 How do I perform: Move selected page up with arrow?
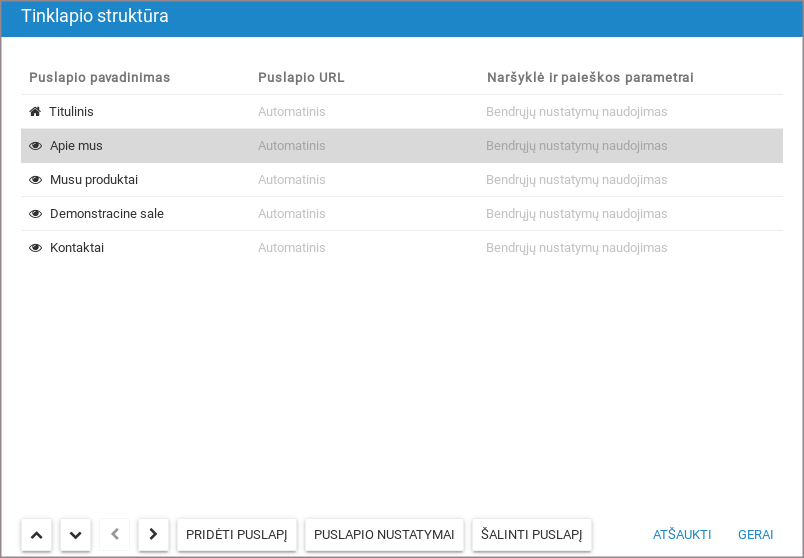(x=36, y=535)
